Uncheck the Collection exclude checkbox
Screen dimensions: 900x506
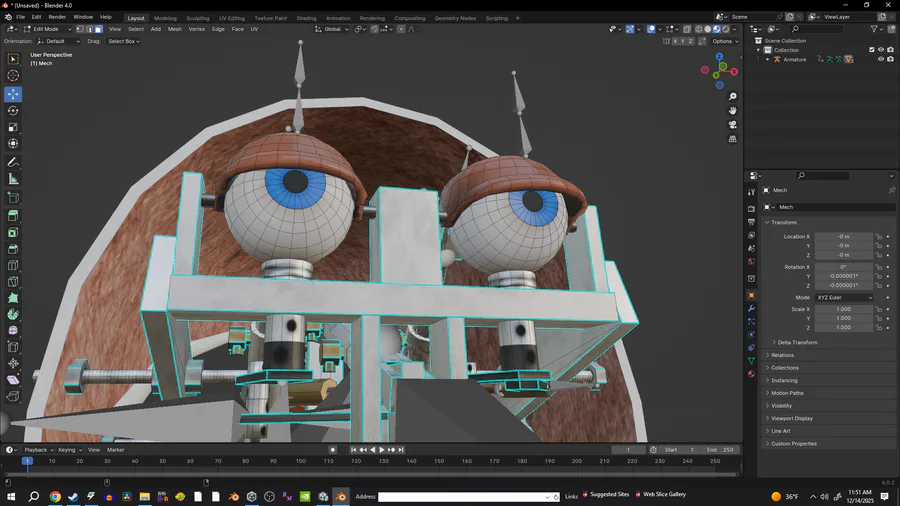872,49
